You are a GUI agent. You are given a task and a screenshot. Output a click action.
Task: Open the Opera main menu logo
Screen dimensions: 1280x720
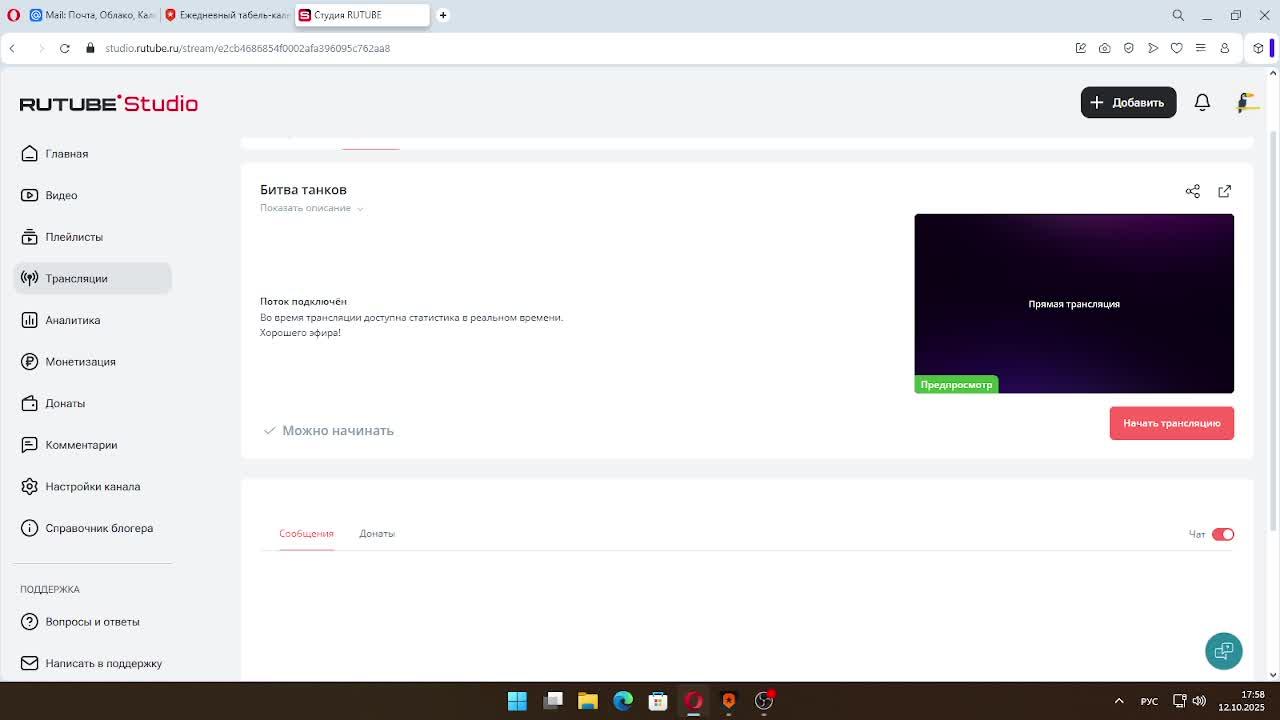[14, 15]
